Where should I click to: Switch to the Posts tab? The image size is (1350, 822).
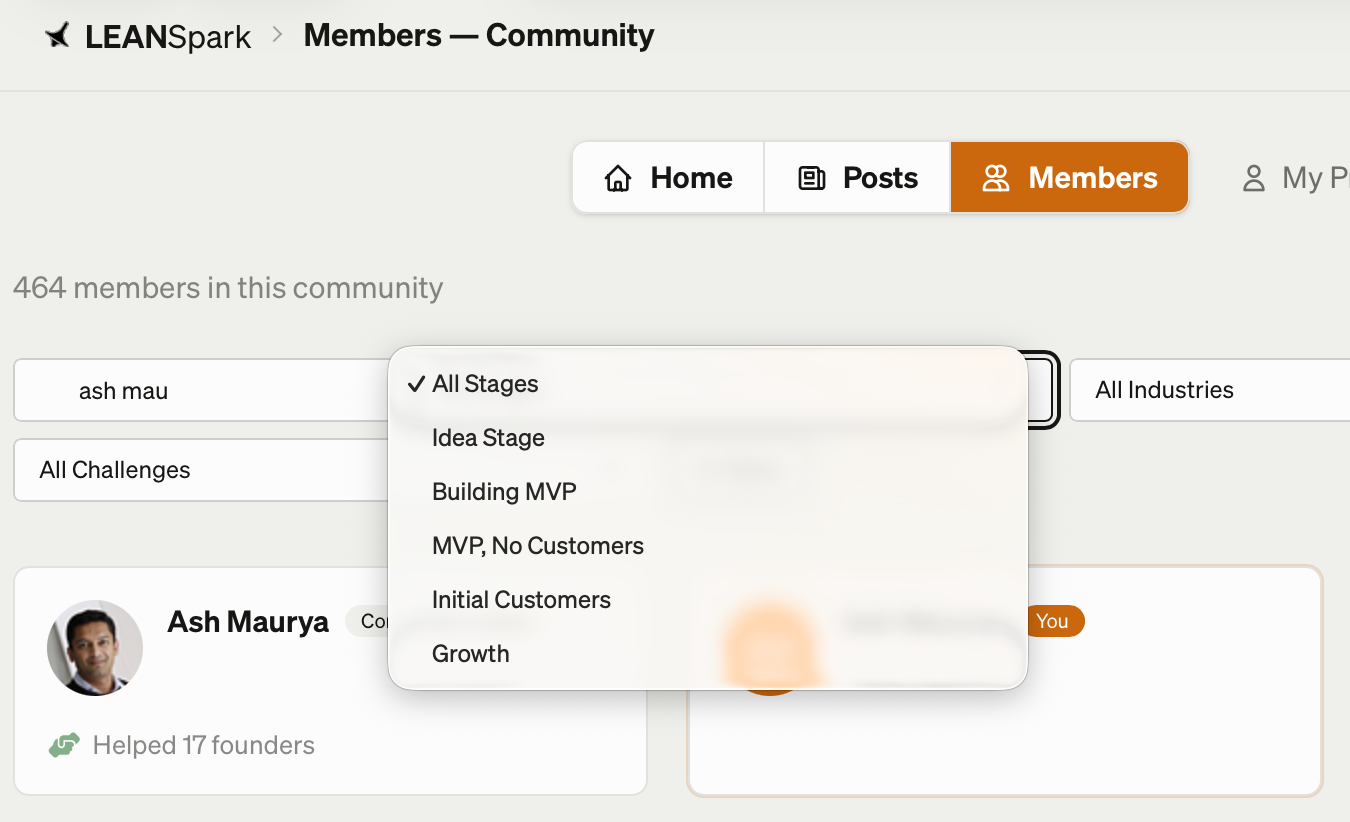pos(857,177)
